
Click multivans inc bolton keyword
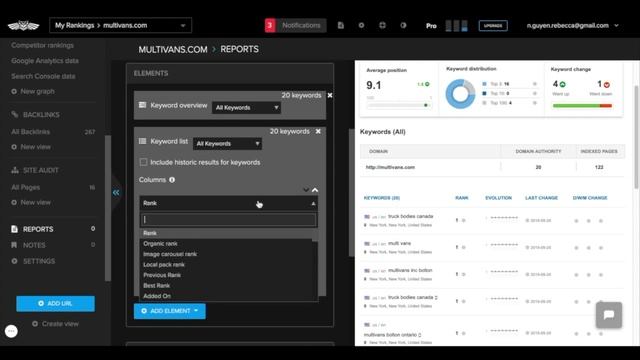(x=410, y=270)
